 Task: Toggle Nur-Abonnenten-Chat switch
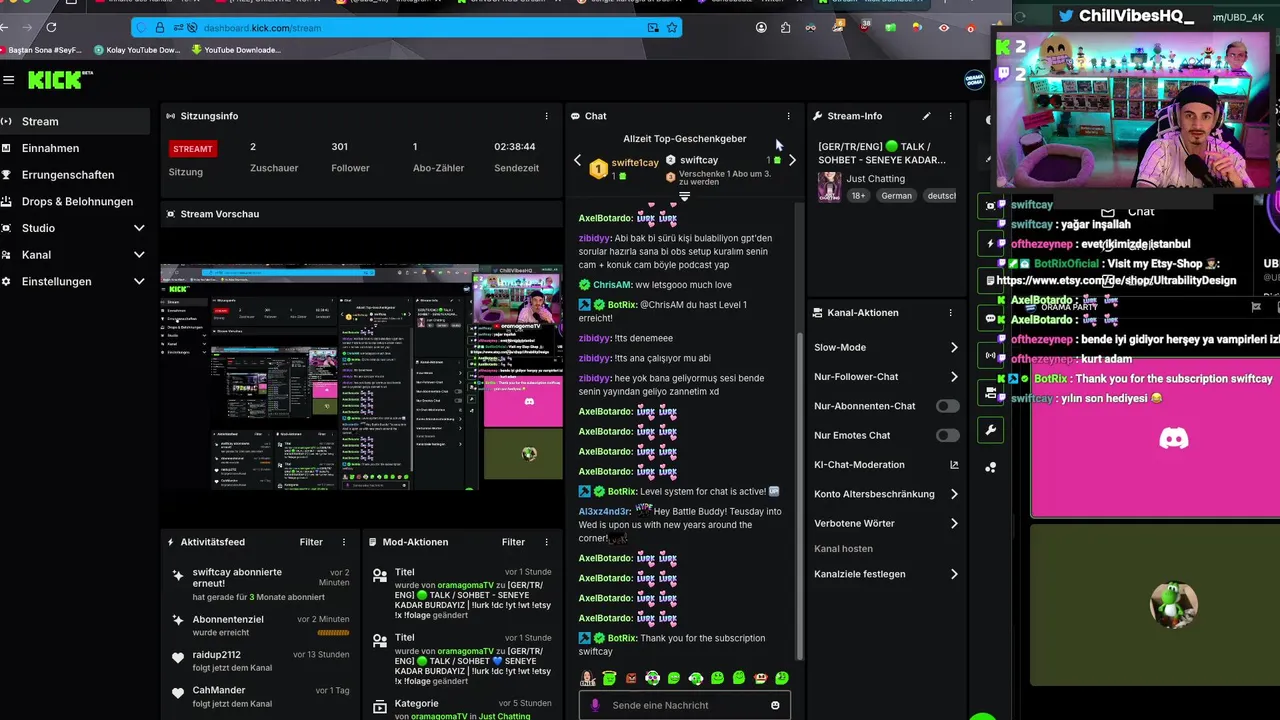click(947, 406)
